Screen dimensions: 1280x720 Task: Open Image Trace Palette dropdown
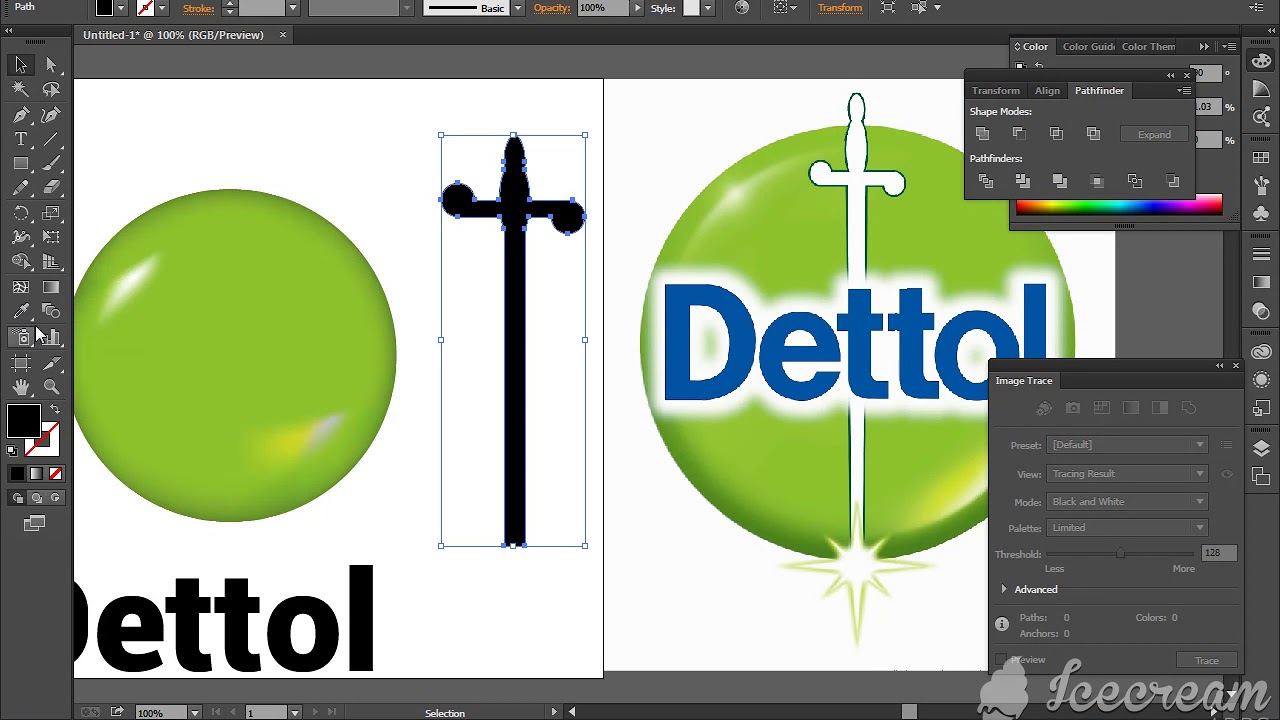click(x=1128, y=528)
